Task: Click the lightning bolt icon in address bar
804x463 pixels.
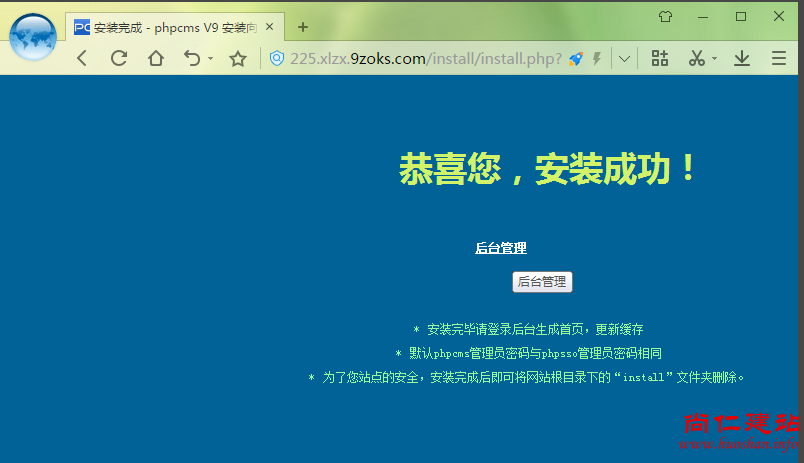Action: 597,59
